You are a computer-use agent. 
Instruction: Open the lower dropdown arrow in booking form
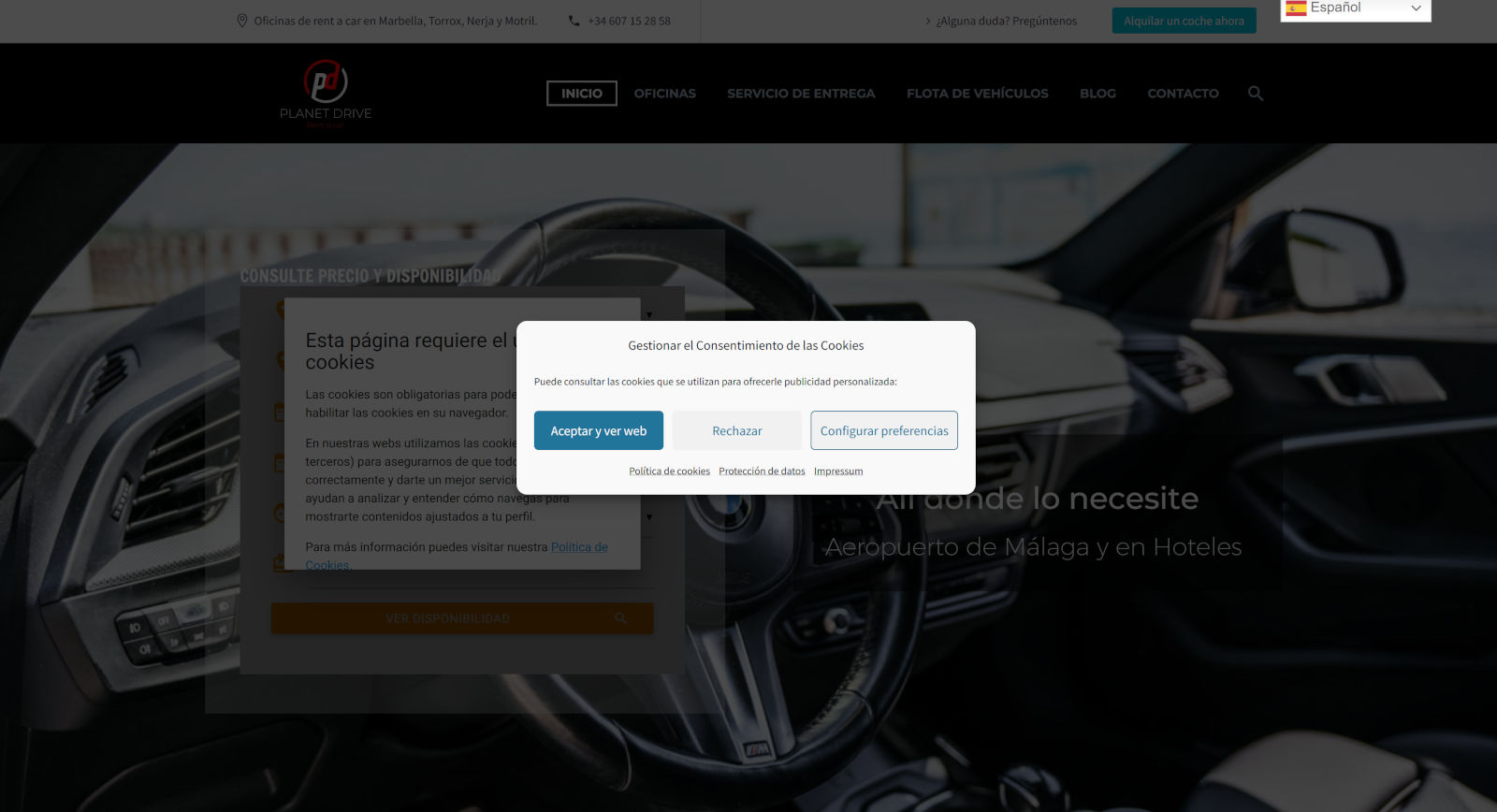(649, 516)
